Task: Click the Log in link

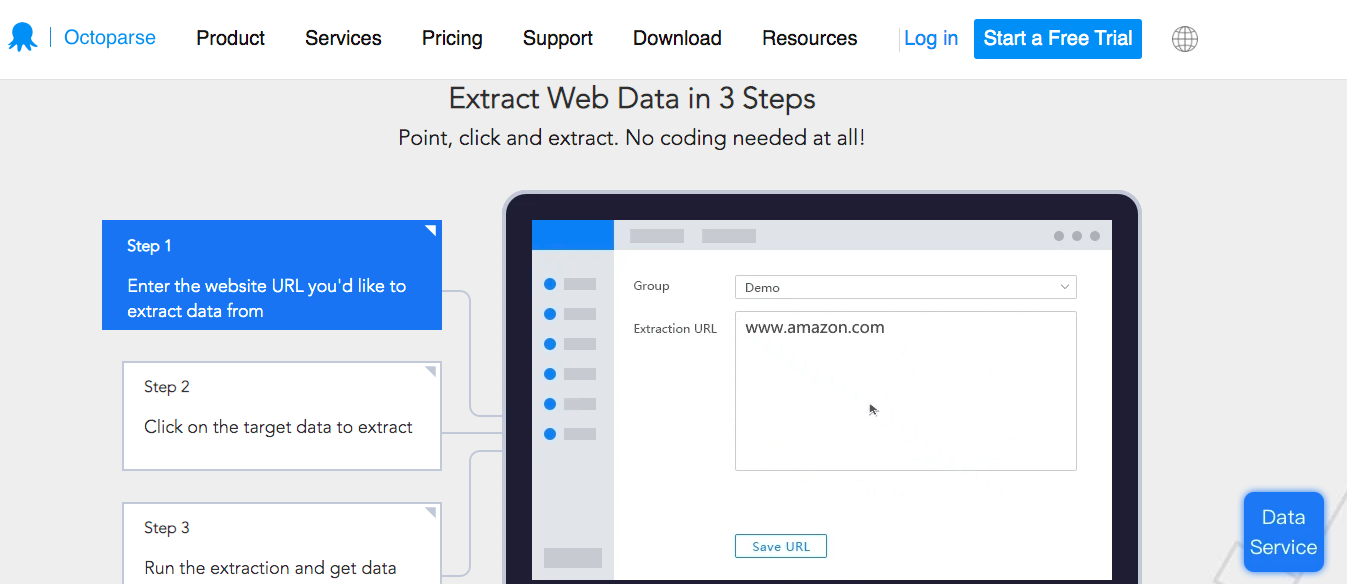Action: click(931, 38)
